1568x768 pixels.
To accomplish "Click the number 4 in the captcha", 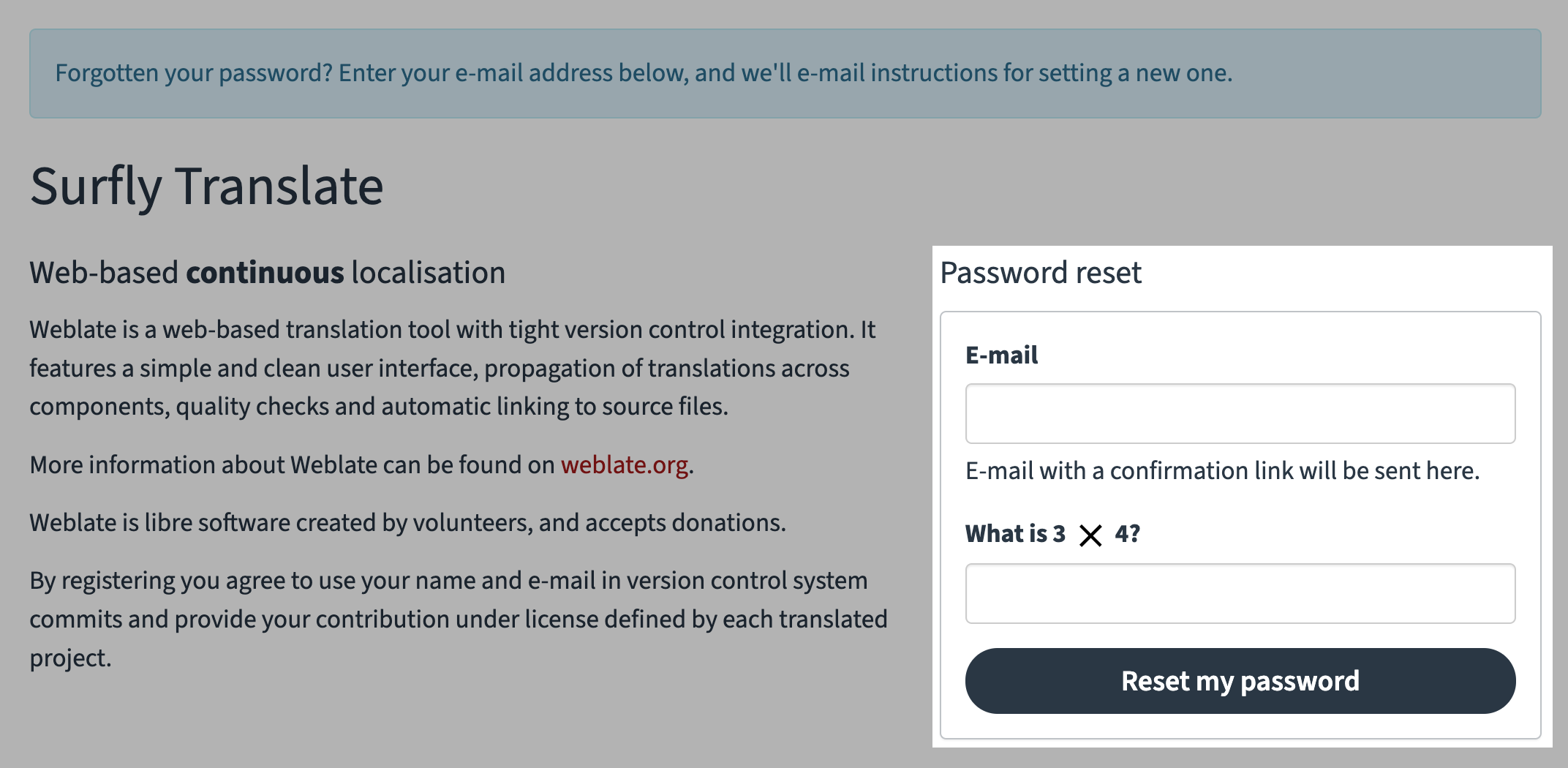I will pyautogui.click(x=1122, y=534).
